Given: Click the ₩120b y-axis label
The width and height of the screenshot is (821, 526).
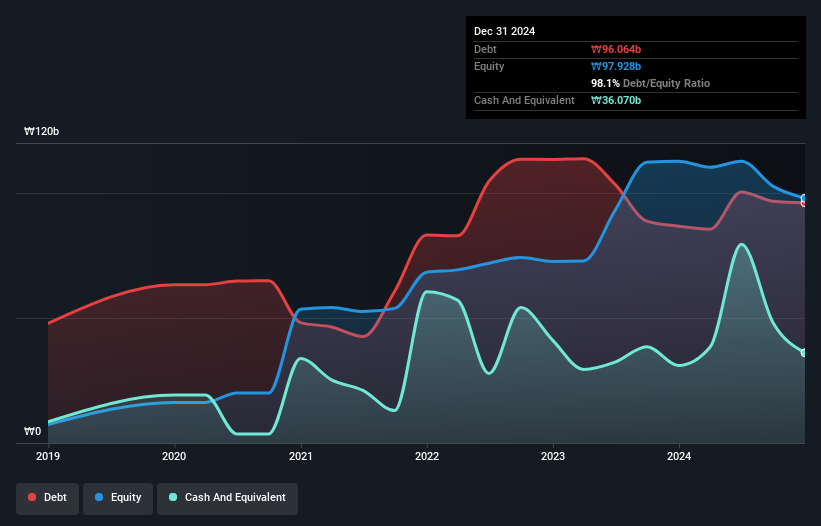Looking at the screenshot, I should coord(41,131).
